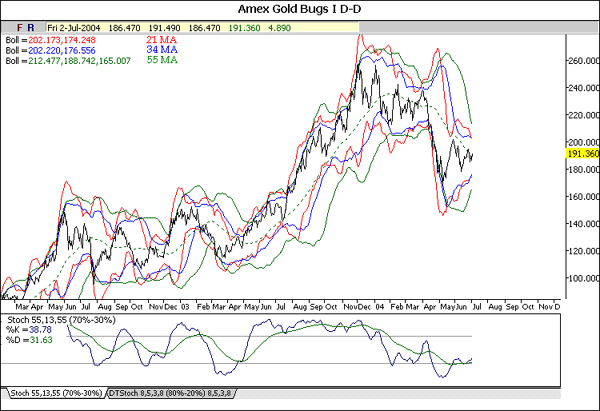Click the 160.000 price axis label
This screenshot has width=600, height=411.
[584, 197]
